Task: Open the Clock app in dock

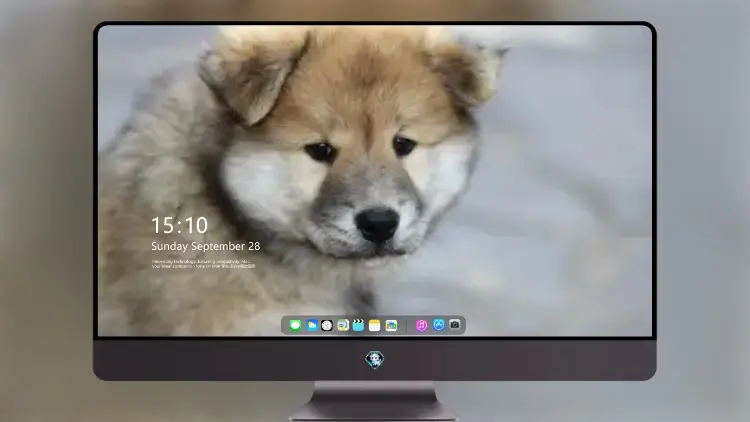Action: 327,325
